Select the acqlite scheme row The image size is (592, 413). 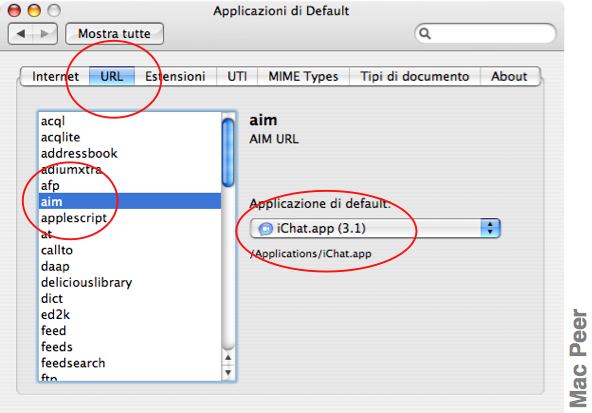[130, 137]
